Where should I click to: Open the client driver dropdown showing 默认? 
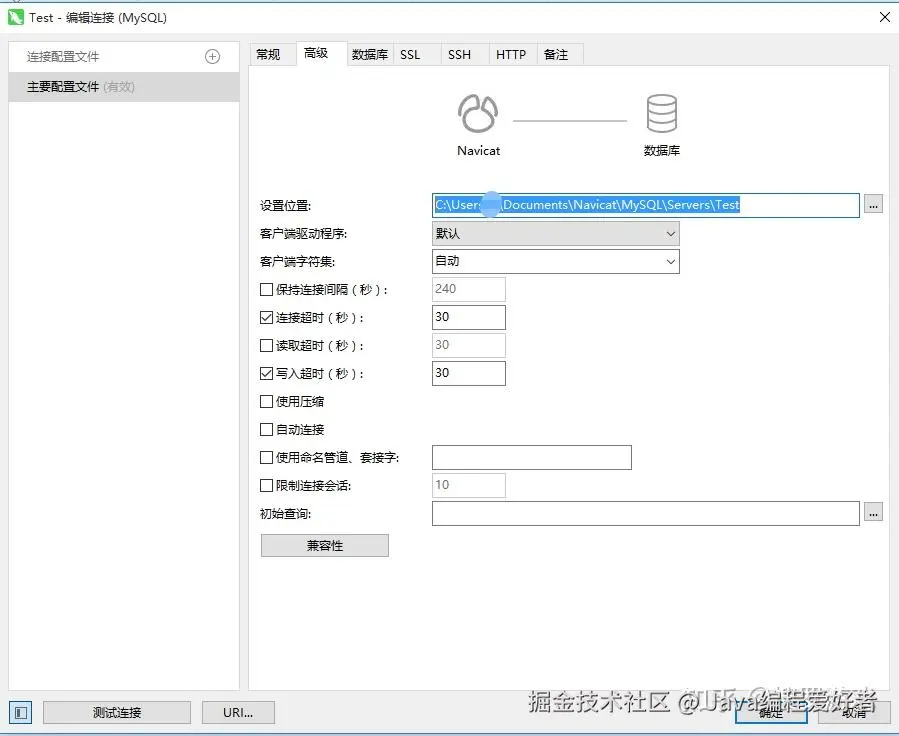coord(556,233)
